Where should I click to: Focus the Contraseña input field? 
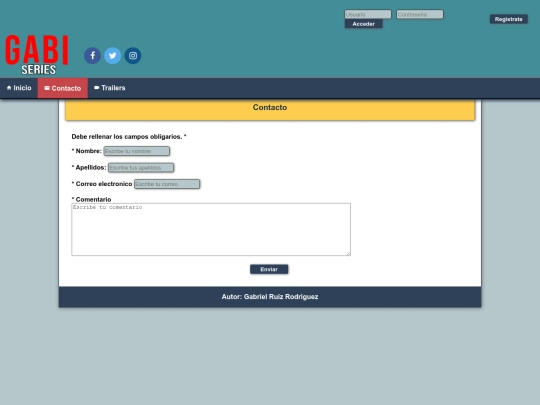[x=420, y=14]
